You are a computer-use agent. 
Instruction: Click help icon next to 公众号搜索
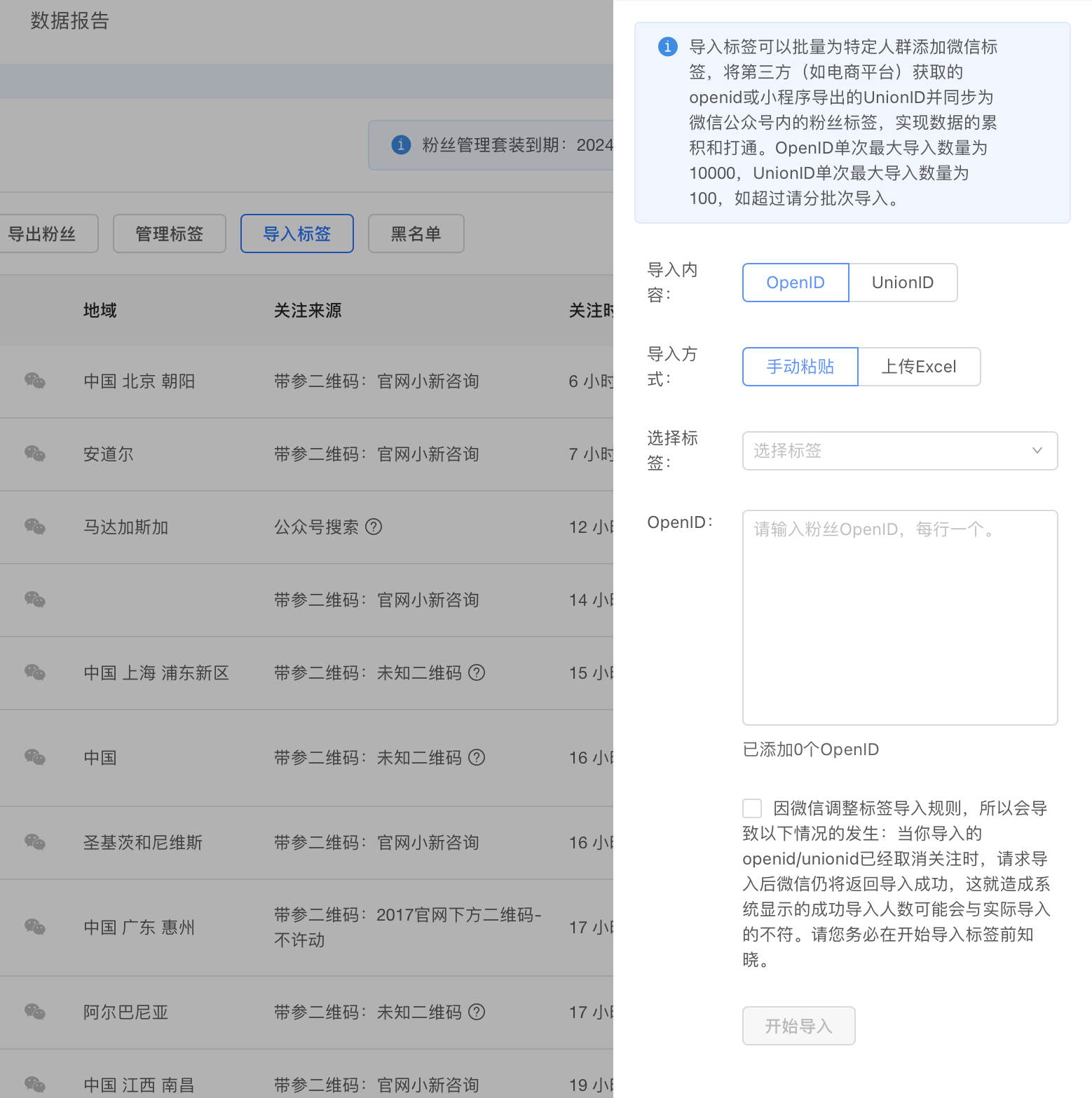click(x=374, y=527)
